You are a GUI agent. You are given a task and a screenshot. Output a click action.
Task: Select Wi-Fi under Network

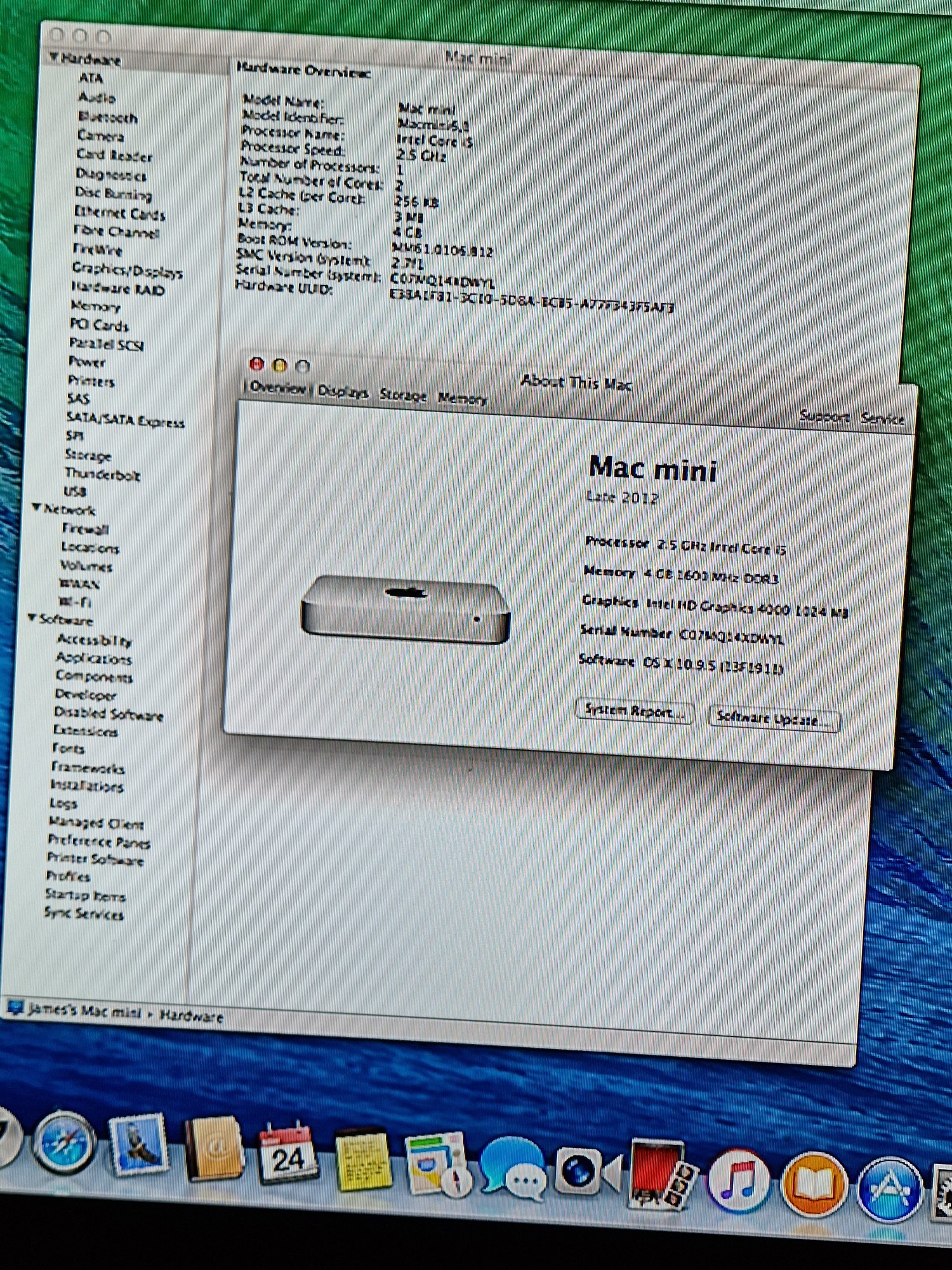(76, 601)
